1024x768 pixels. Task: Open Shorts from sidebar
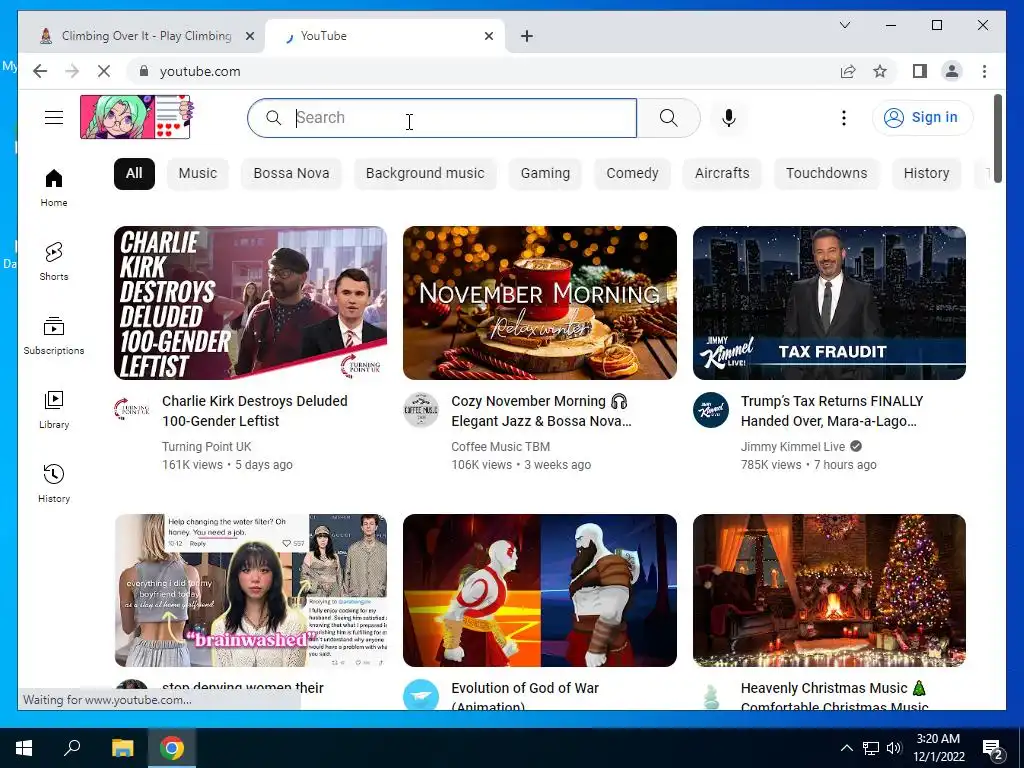[54, 261]
